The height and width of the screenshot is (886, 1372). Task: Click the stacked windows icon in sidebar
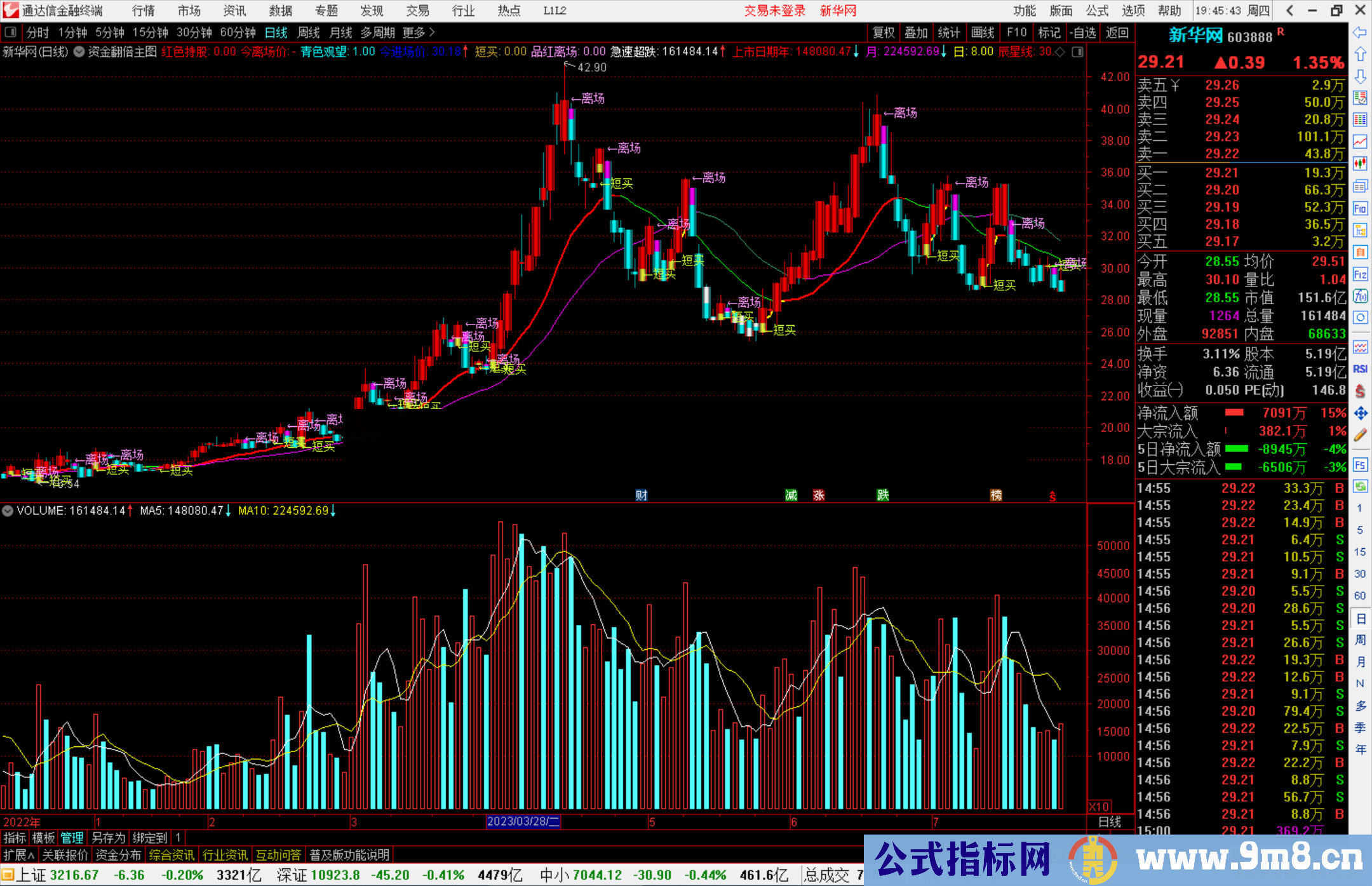(1360, 186)
